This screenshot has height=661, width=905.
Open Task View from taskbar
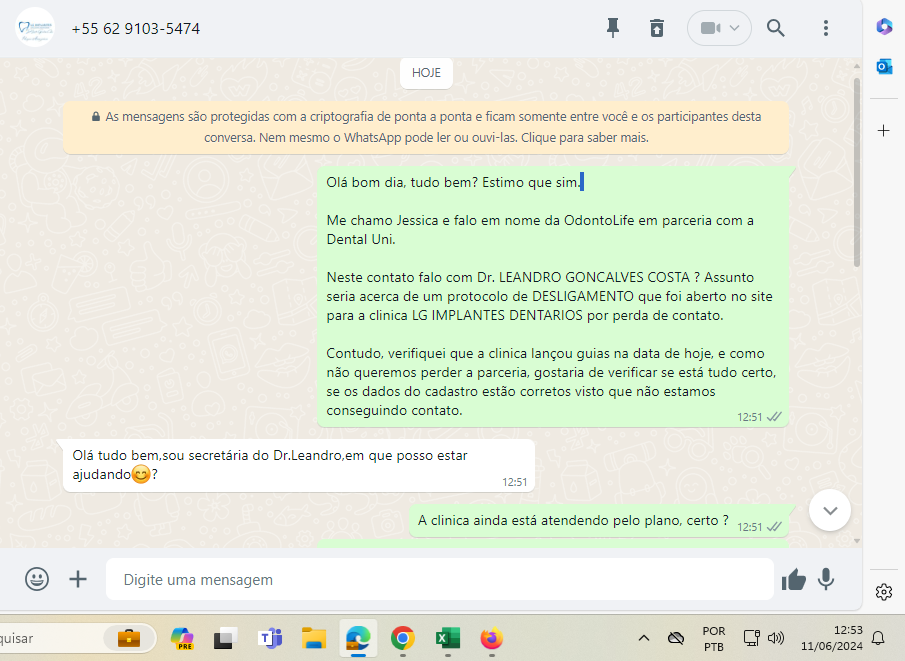coord(225,638)
